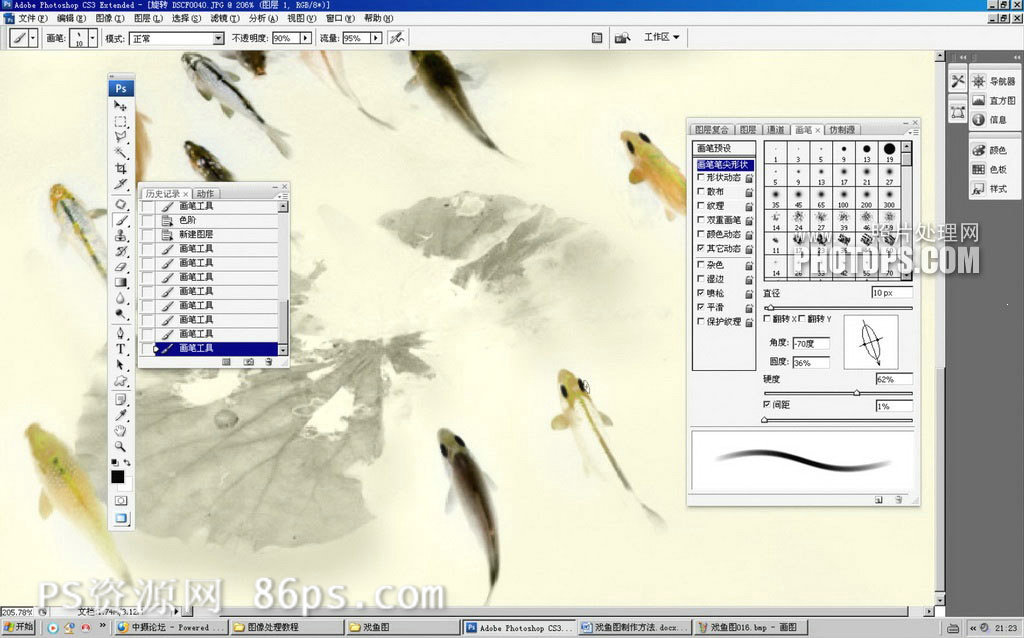The height and width of the screenshot is (638, 1024).
Task: Open the tool preset picker arrow
Action: (33, 39)
